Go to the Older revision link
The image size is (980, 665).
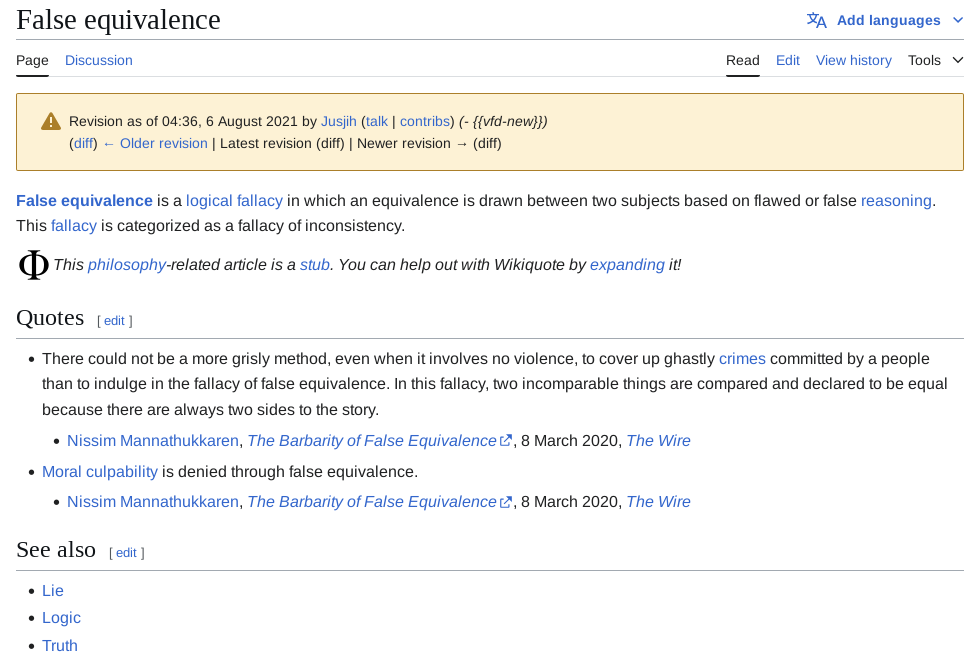tap(155, 144)
